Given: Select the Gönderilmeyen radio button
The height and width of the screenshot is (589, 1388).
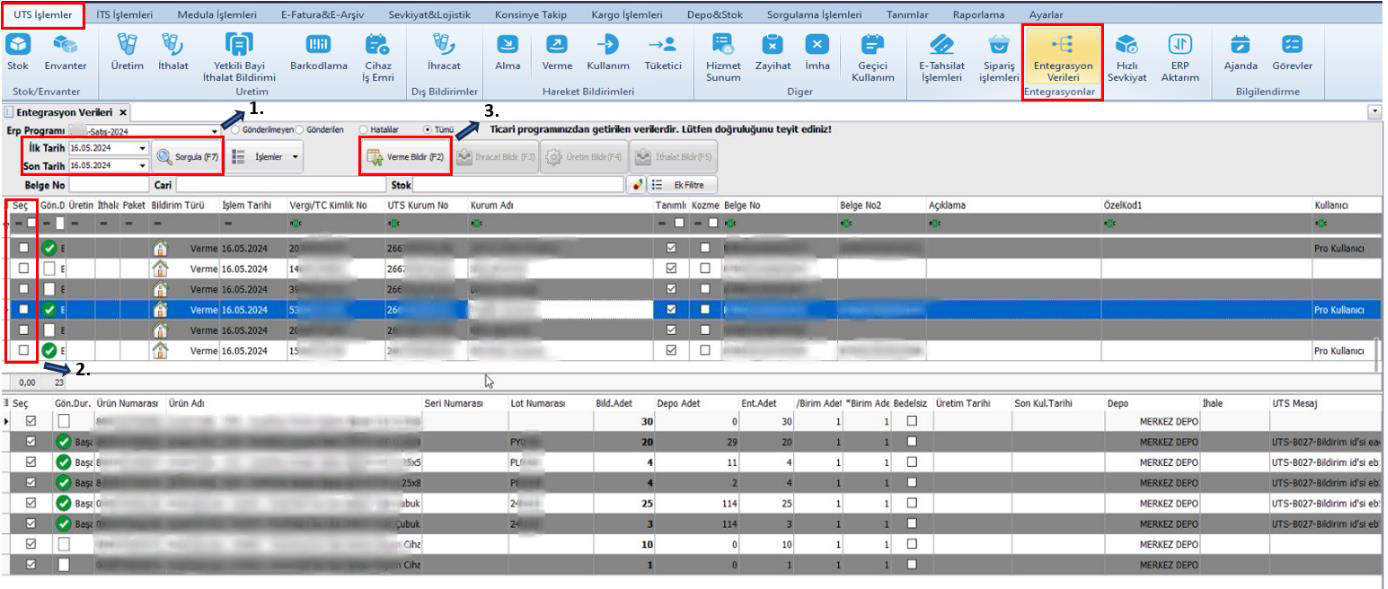Looking at the screenshot, I should pyautogui.click(x=236, y=130).
